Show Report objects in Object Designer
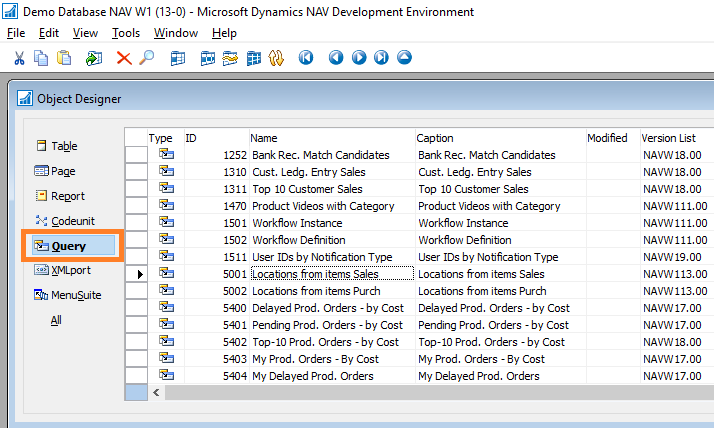The height and width of the screenshot is (428, 714). click(x=60, y=196)
